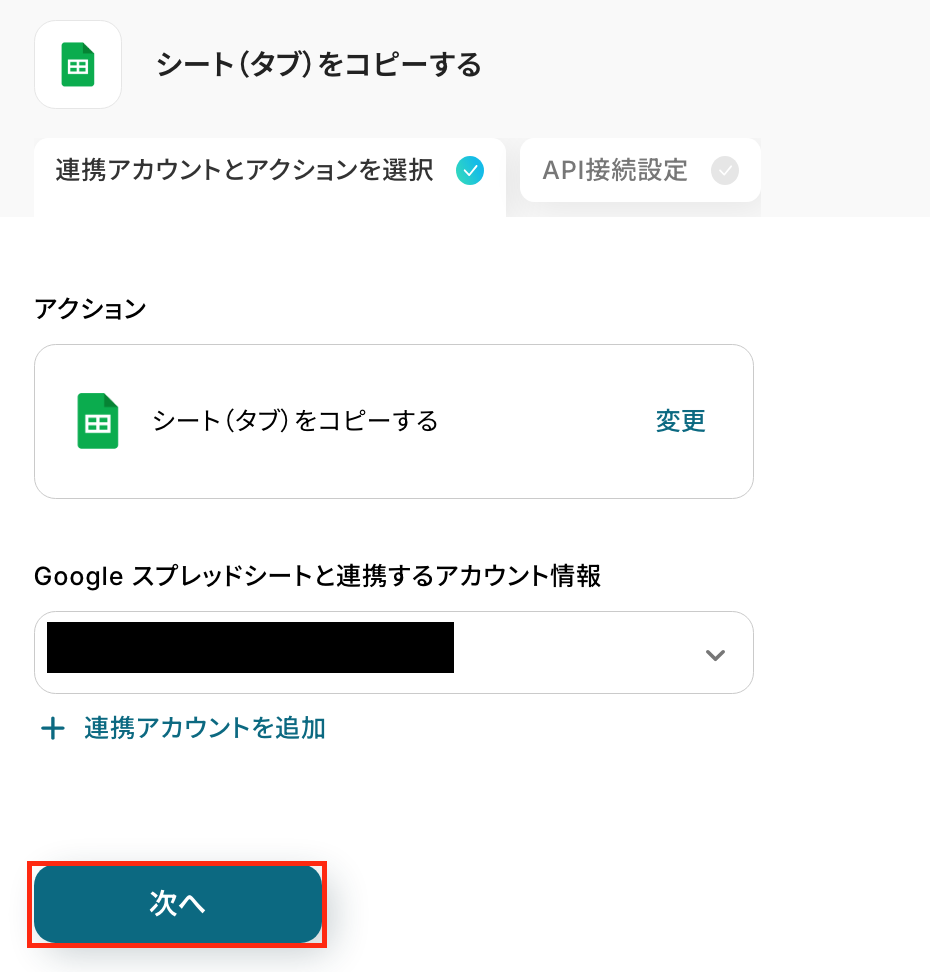
Task: Switch to the 連携アカウントとアクションを選択 tab
Action: coord(245,171)
